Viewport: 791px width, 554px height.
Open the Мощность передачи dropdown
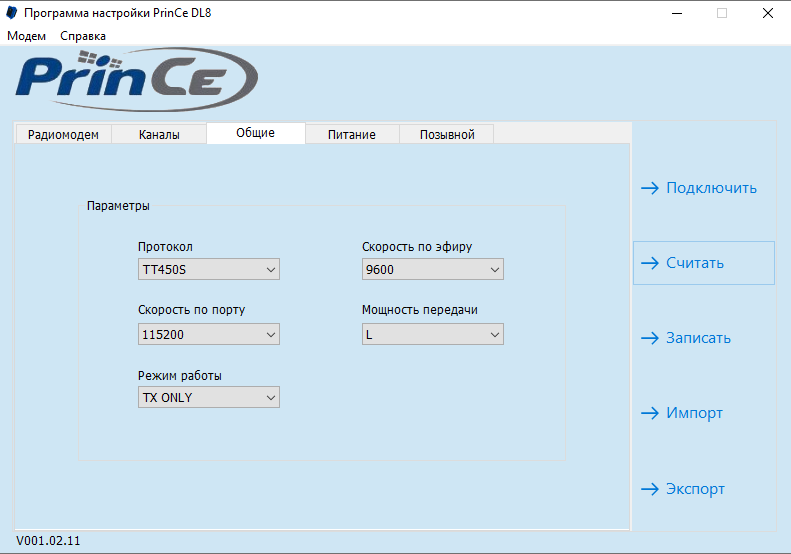433,334
